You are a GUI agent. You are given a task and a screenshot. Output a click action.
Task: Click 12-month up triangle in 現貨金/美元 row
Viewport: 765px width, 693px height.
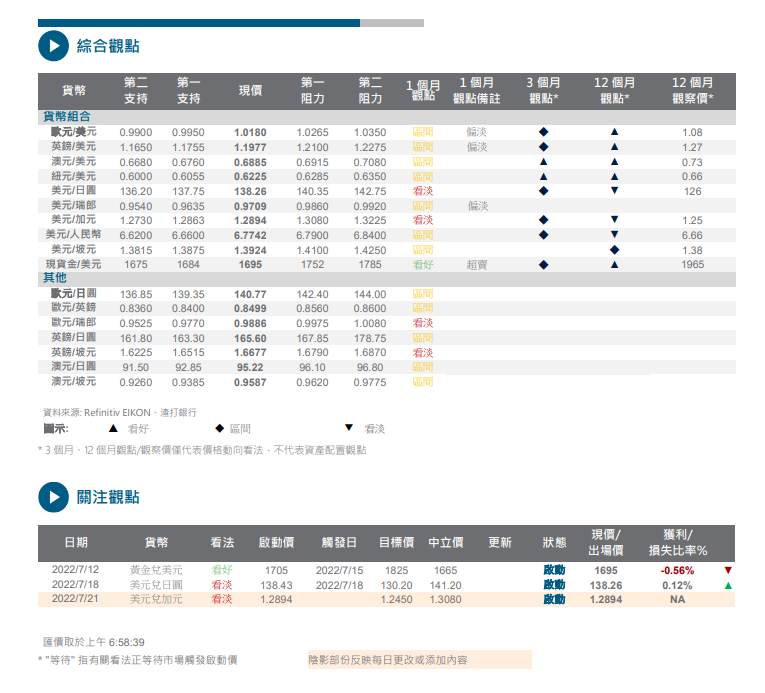click(x=614, y=265)
